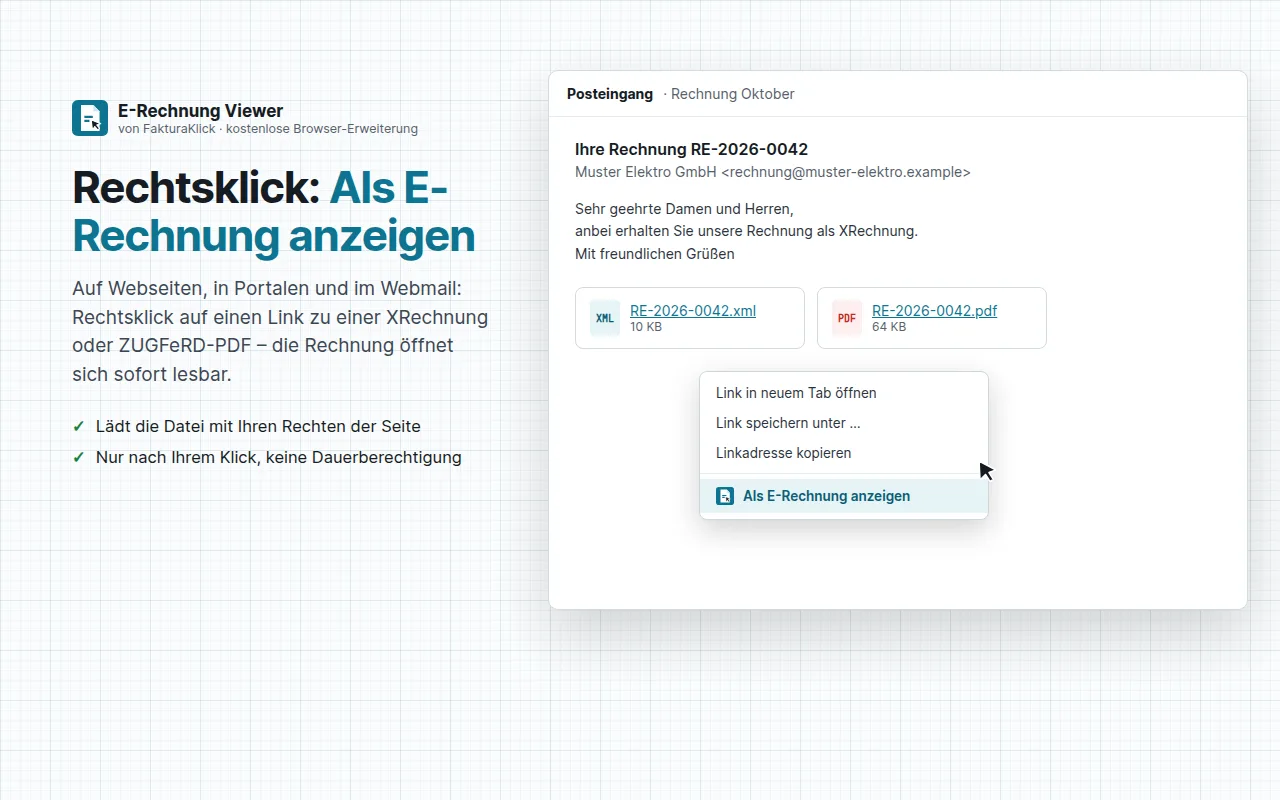This screenshot has width=1280, height=800.
Task: Click 'Mit freundlichen Grüßen' line
Action: tap(655, 254)
